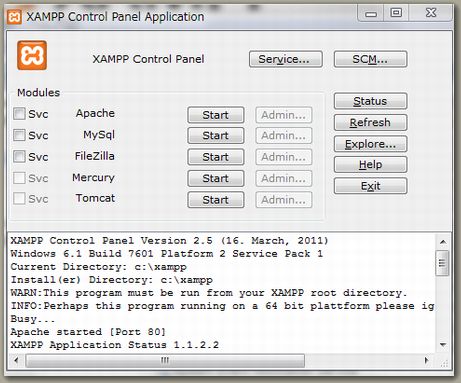The image size is (461, 383).
Task: Click the 'Windows 6.1 Build 7601' log line
Action: (x=167, y=254)
